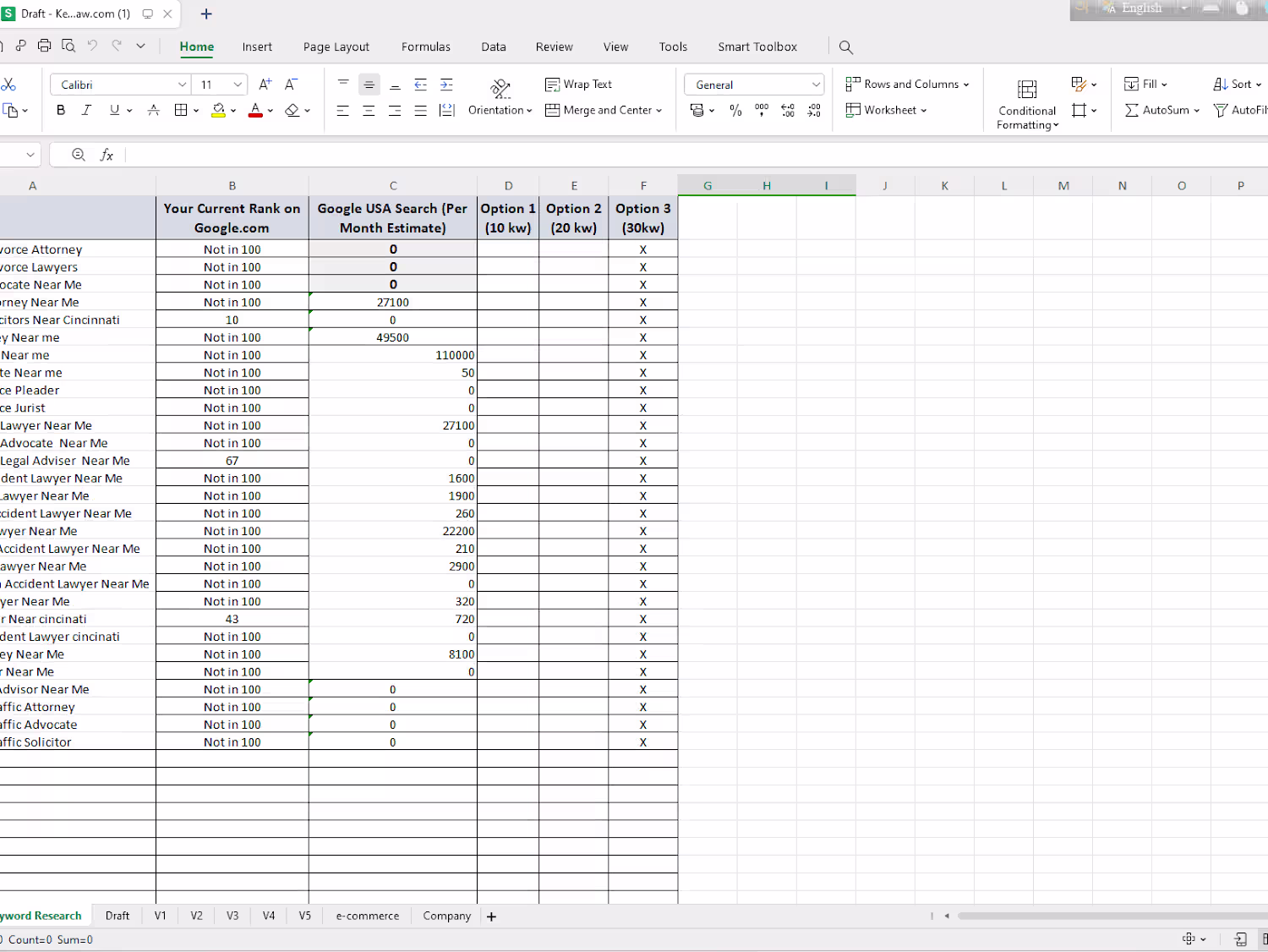Click into the formula bar input

697,155
